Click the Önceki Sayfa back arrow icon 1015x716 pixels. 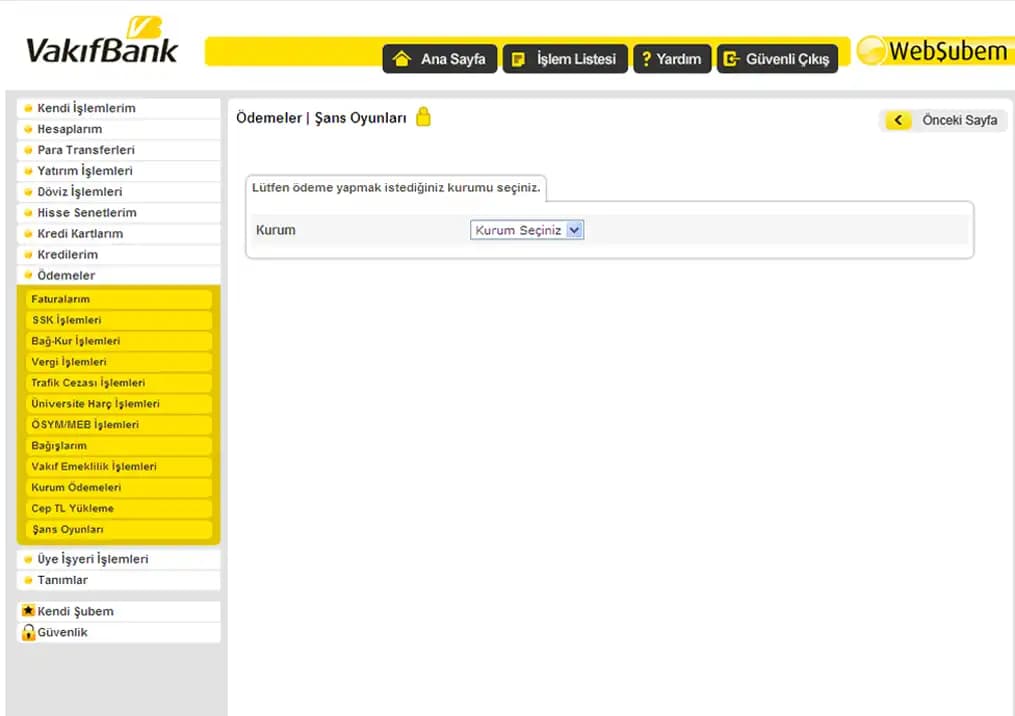(898, 120)
